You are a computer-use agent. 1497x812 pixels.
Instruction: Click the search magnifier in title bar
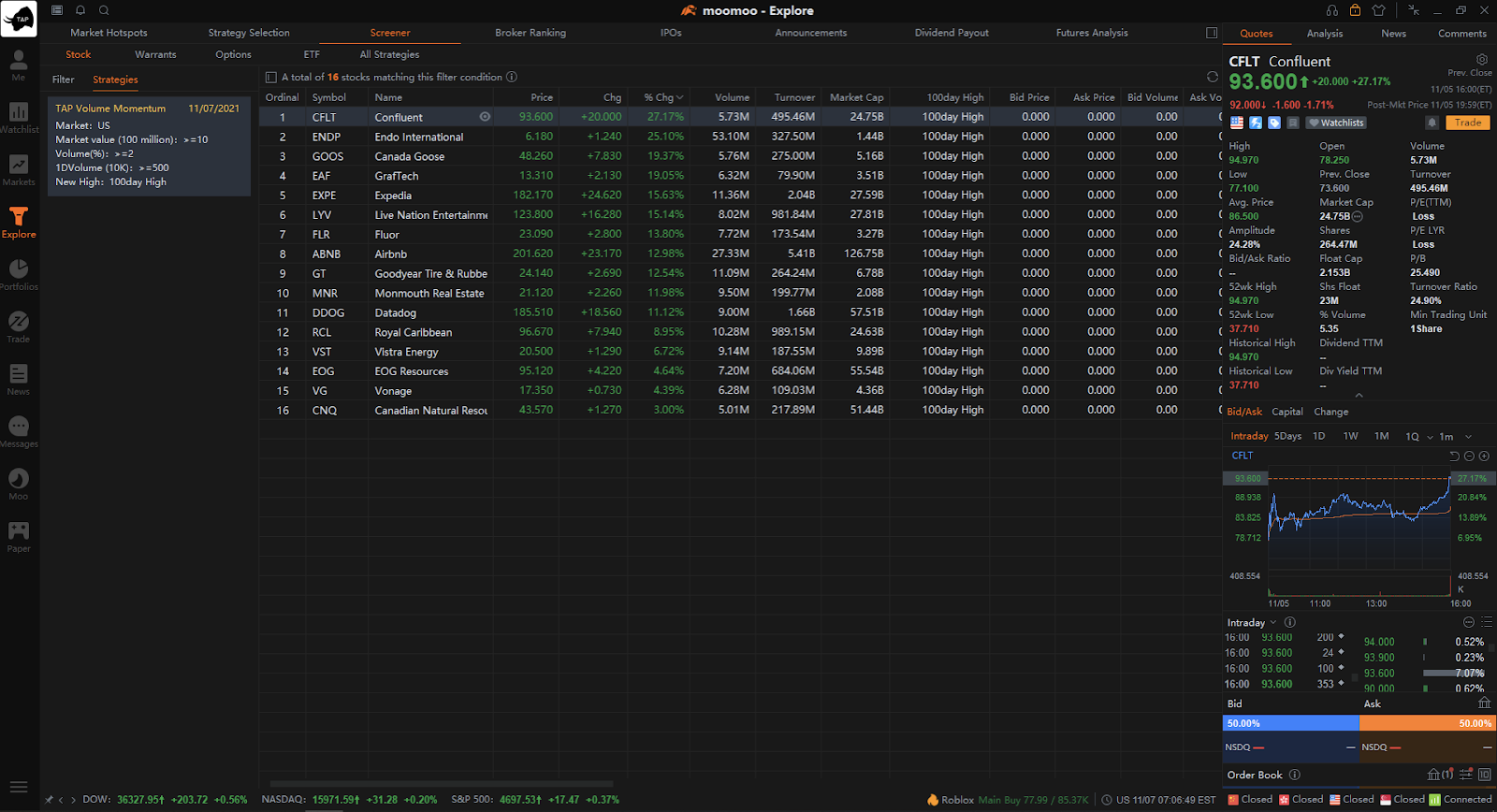click(104, 10)
